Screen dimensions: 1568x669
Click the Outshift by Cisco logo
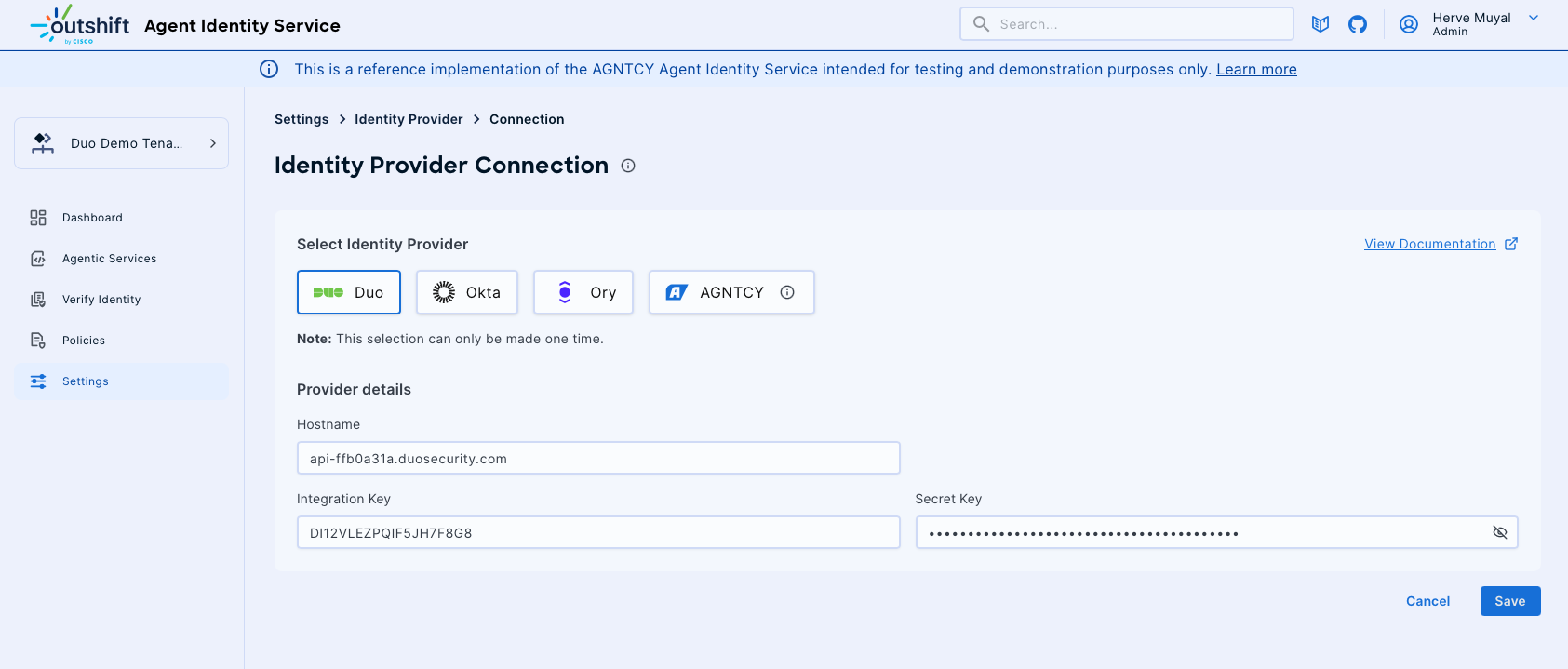point(80,24)
